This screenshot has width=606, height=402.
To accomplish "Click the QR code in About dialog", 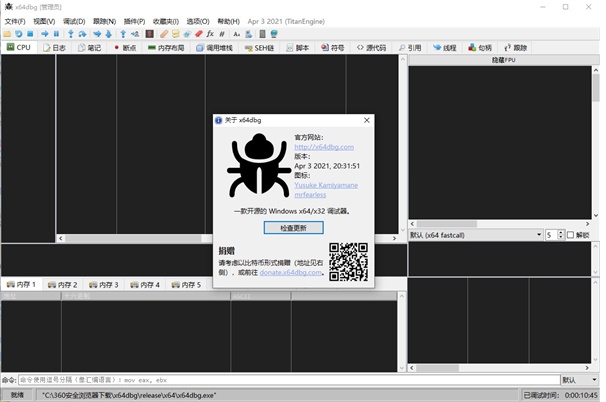I will click(348, 262).
